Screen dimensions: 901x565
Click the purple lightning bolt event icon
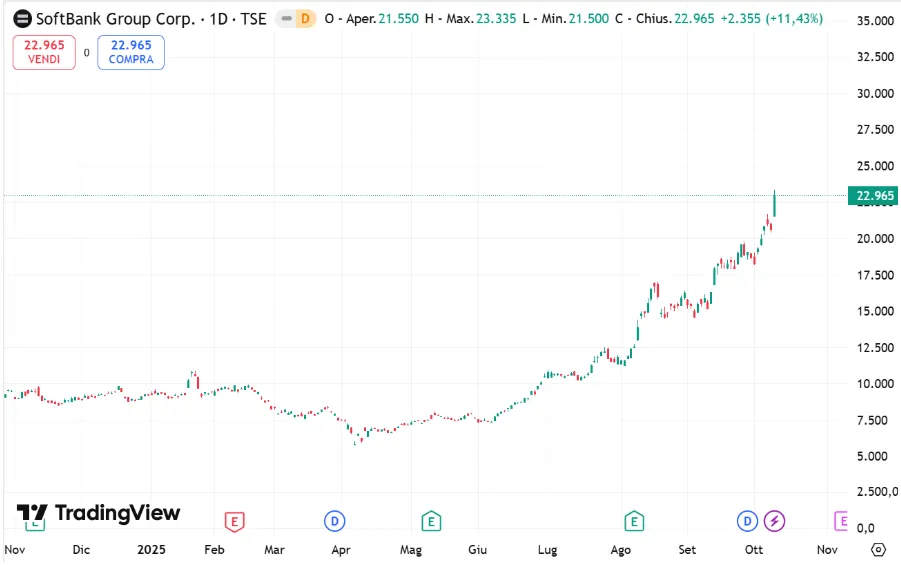pos(774,521)
